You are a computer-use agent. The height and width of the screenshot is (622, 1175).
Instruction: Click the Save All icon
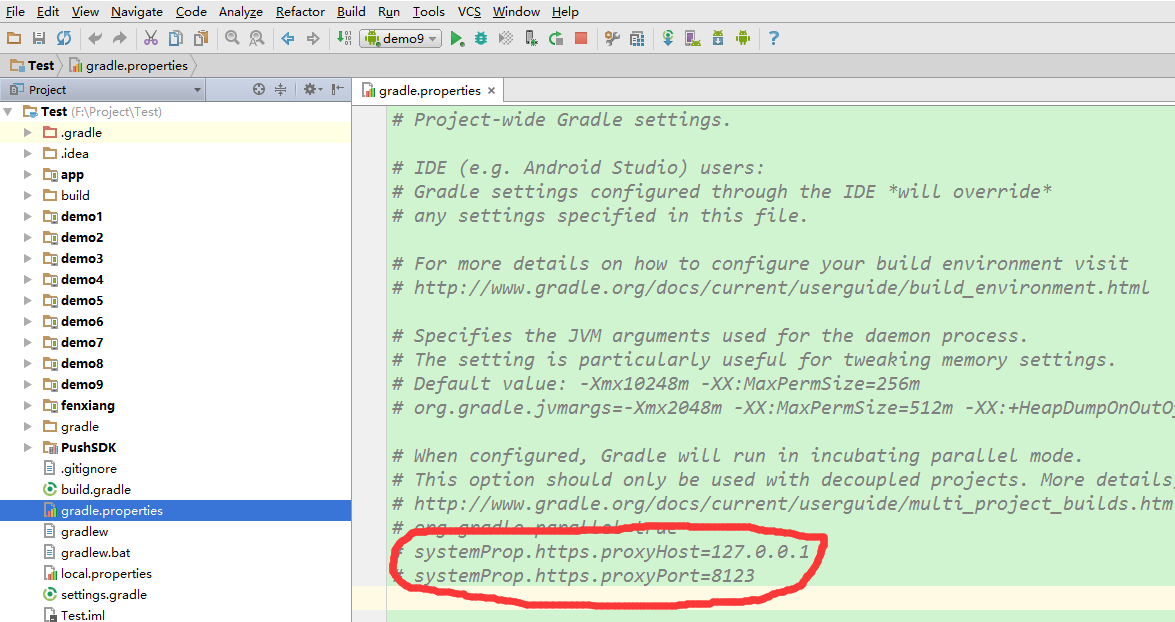coord(39,38)
